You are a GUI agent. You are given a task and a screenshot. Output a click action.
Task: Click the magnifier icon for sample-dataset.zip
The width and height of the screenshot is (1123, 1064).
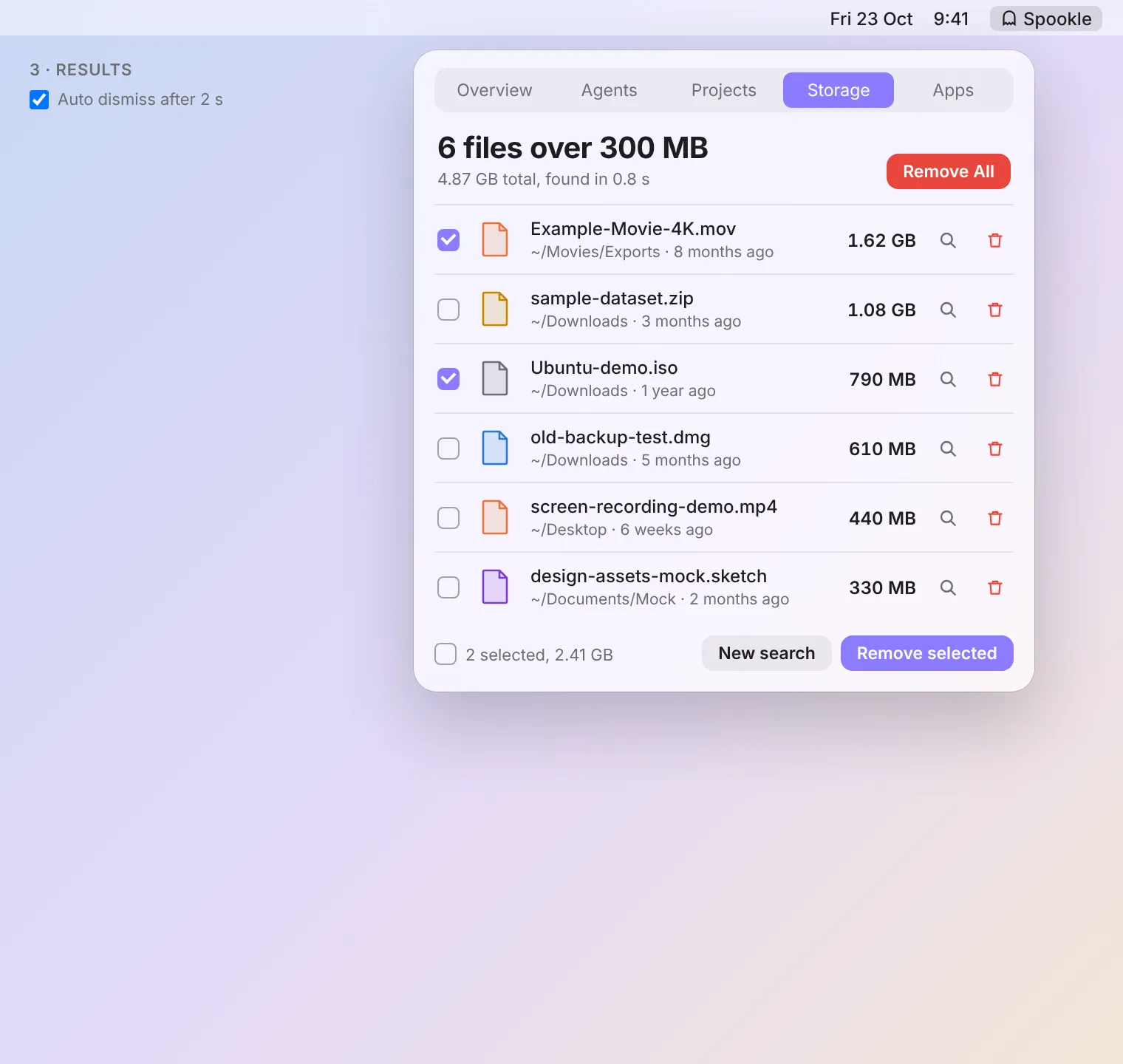(x=948, y=310)
